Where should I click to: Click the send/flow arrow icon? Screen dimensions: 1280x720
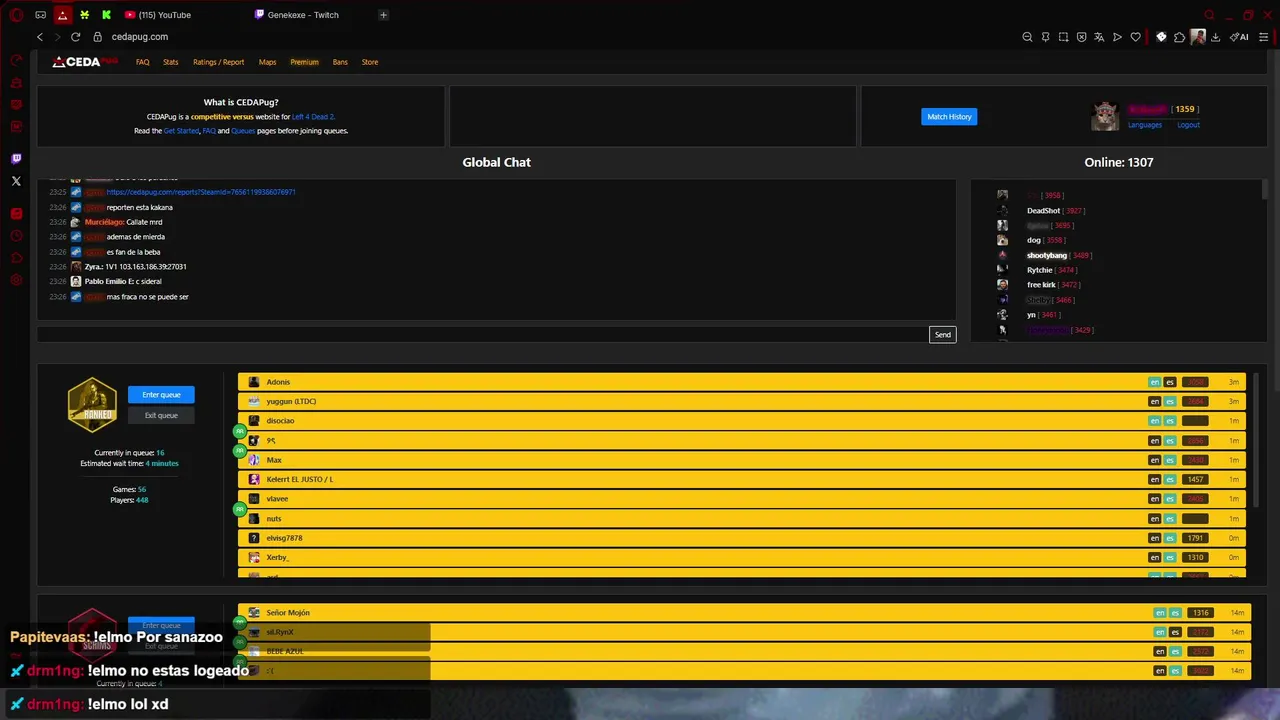(x=1117, y=37)
